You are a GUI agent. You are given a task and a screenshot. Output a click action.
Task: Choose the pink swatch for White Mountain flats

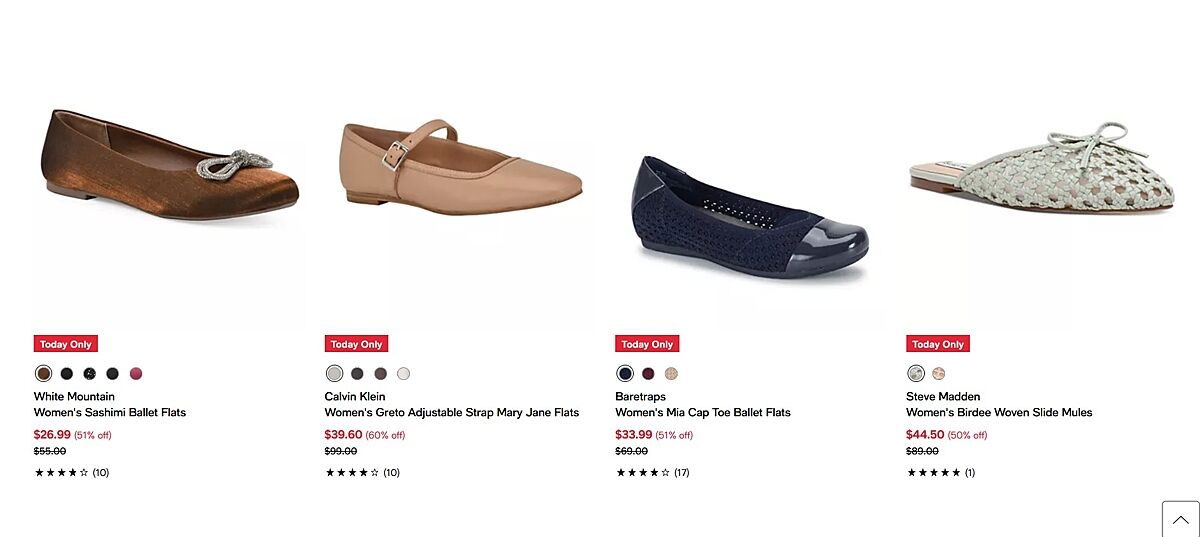click(x=136, y=374)
